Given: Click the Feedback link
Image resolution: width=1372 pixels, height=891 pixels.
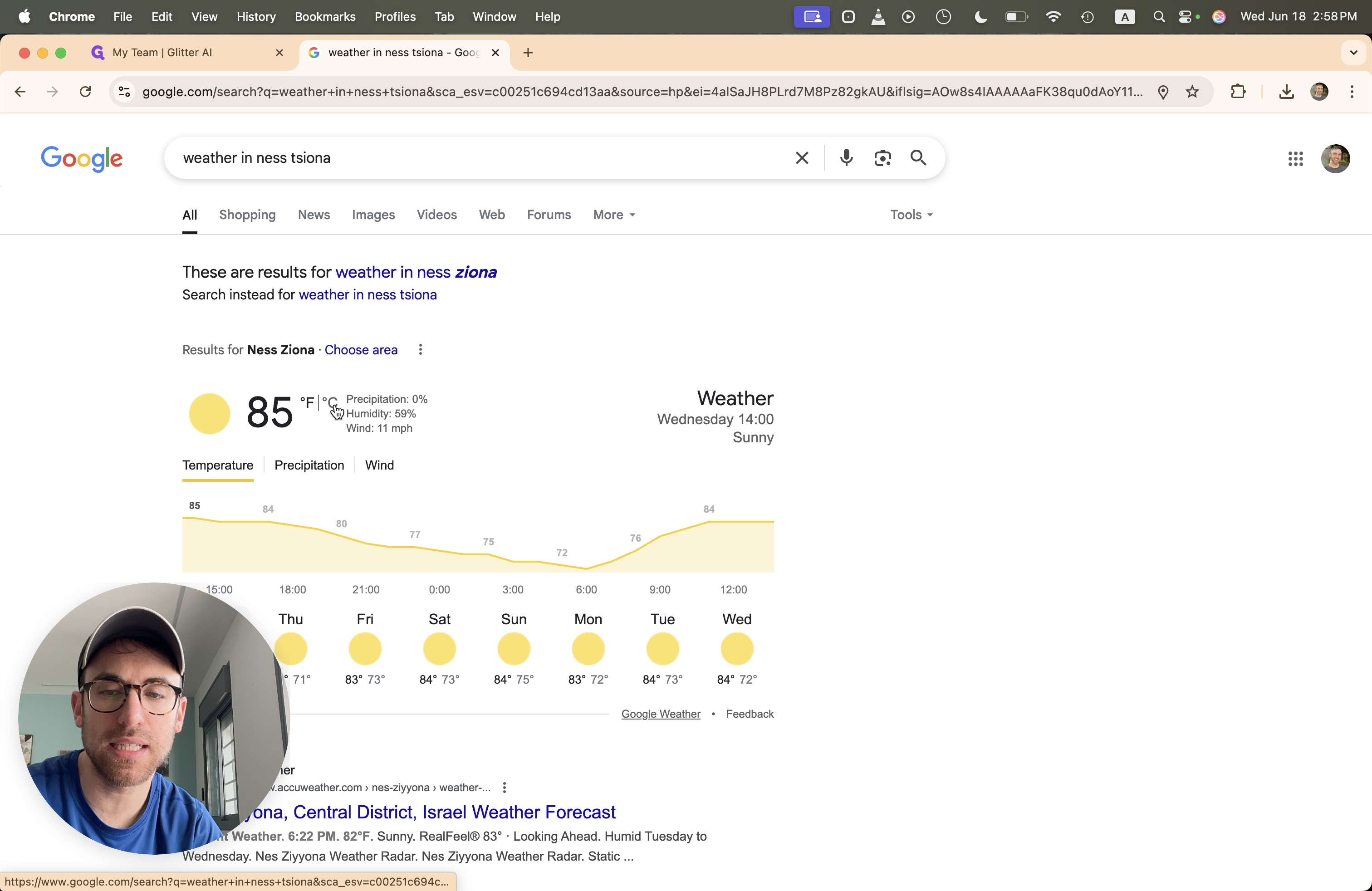Looking at the screenshot, I should (750, 714).
